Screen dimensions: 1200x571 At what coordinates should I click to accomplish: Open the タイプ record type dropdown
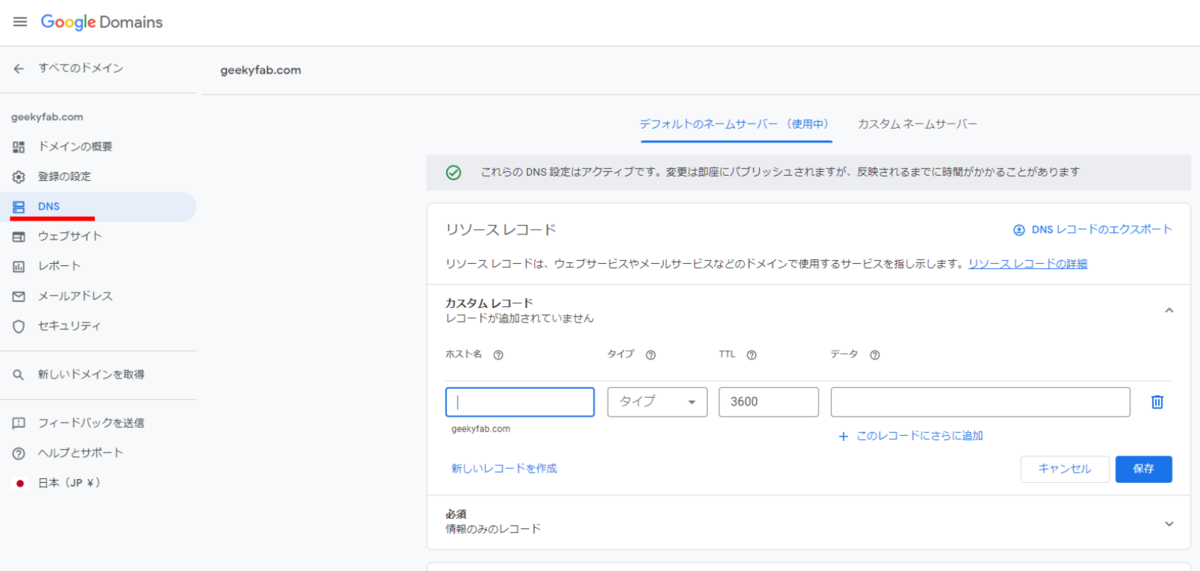pos(657,402)
